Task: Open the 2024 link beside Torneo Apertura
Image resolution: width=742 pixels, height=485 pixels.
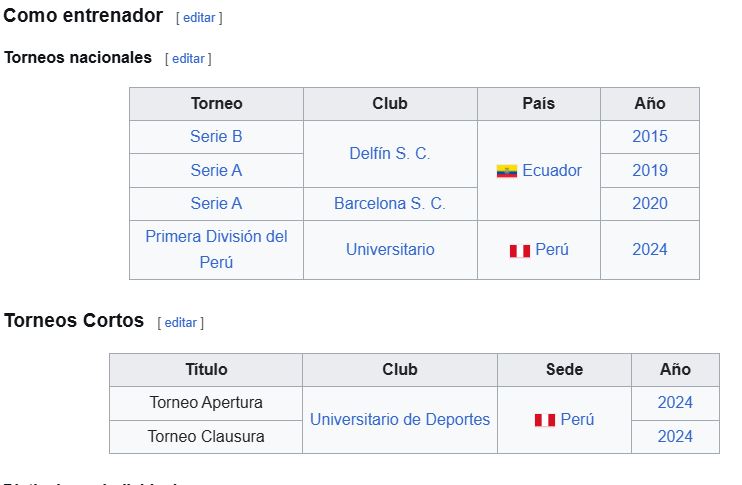Action: pos(675,403)
